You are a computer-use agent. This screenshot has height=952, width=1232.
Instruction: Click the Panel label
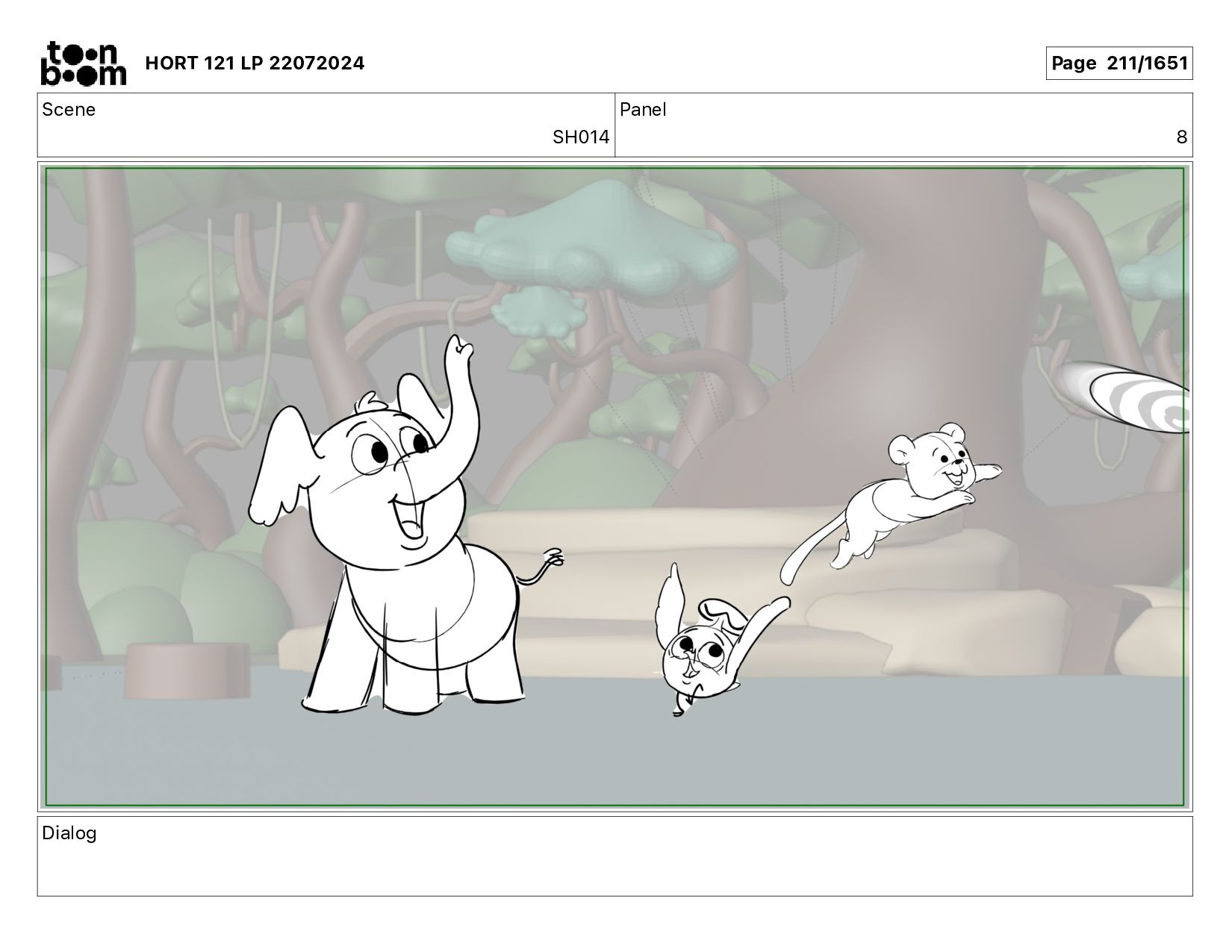click(643, 110)
